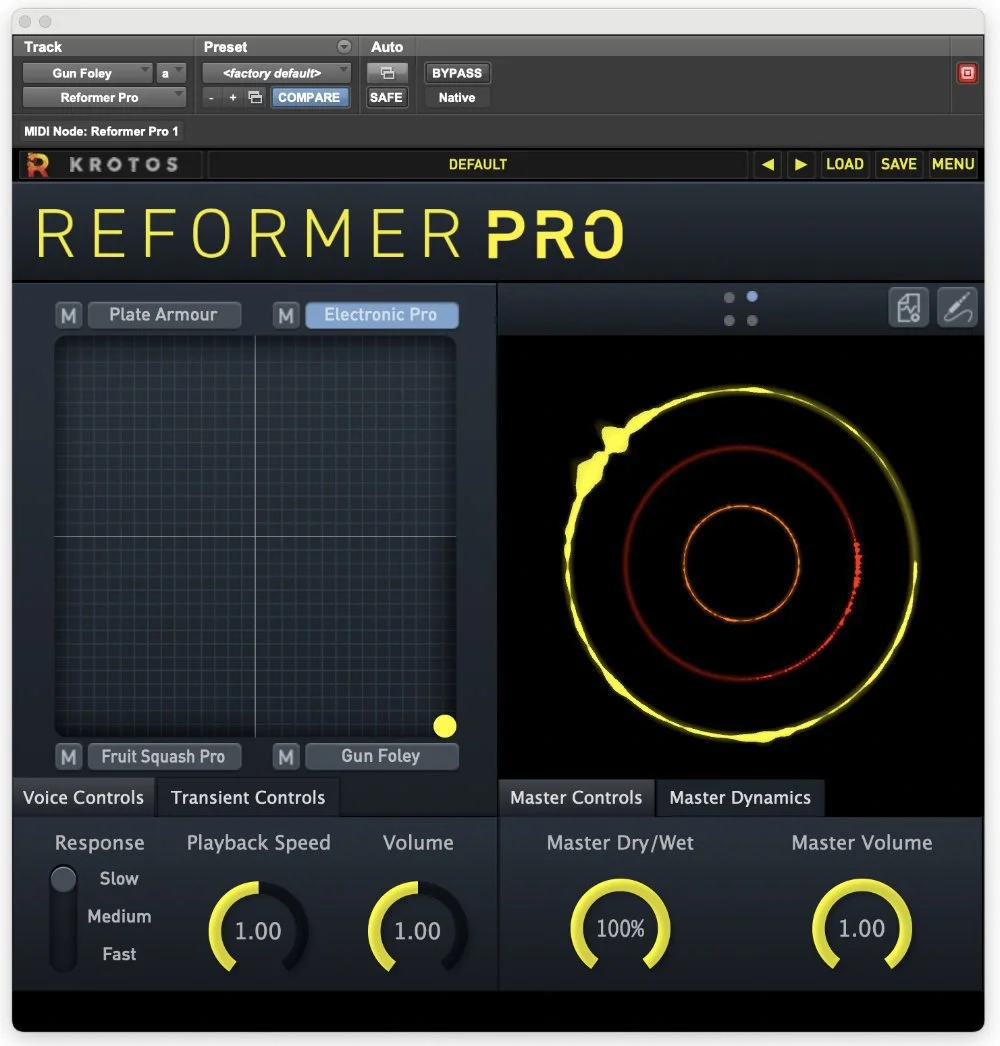Click the circular waveform visualizer
Viewport: 1000px width, 1046px height.
740,564
